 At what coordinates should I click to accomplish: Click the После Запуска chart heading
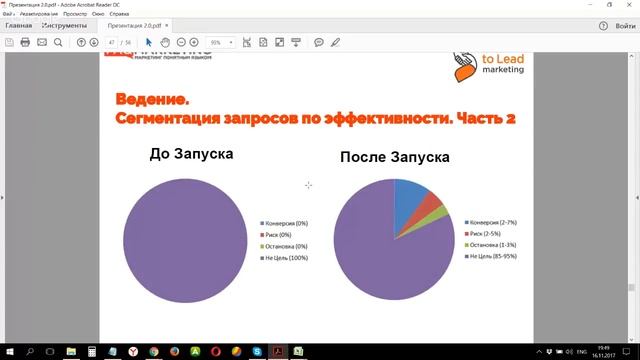coord(395,157)
